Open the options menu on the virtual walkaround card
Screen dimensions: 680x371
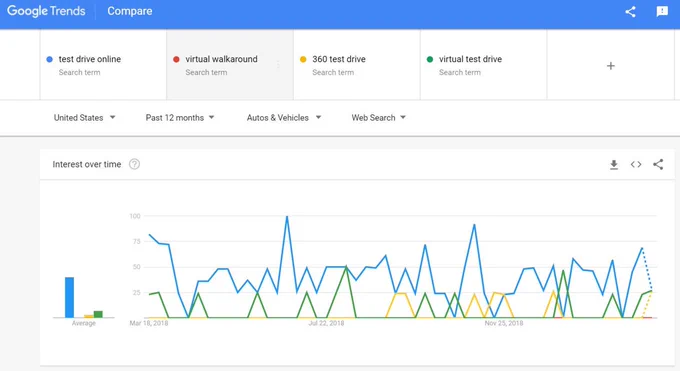[x=278, y=65]
